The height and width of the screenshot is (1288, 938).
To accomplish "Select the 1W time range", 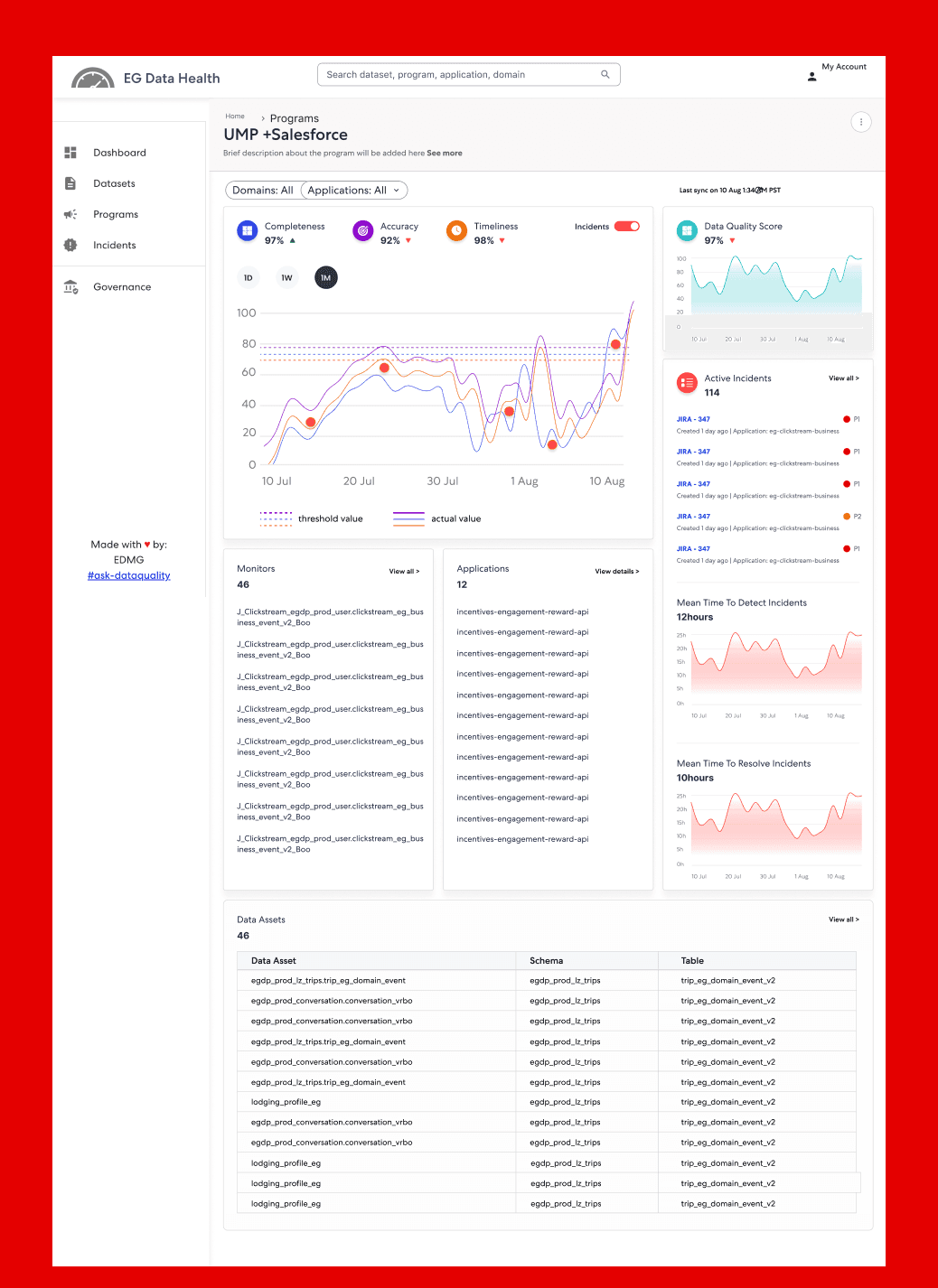I will pyautogui.click(x=286, y=278).
